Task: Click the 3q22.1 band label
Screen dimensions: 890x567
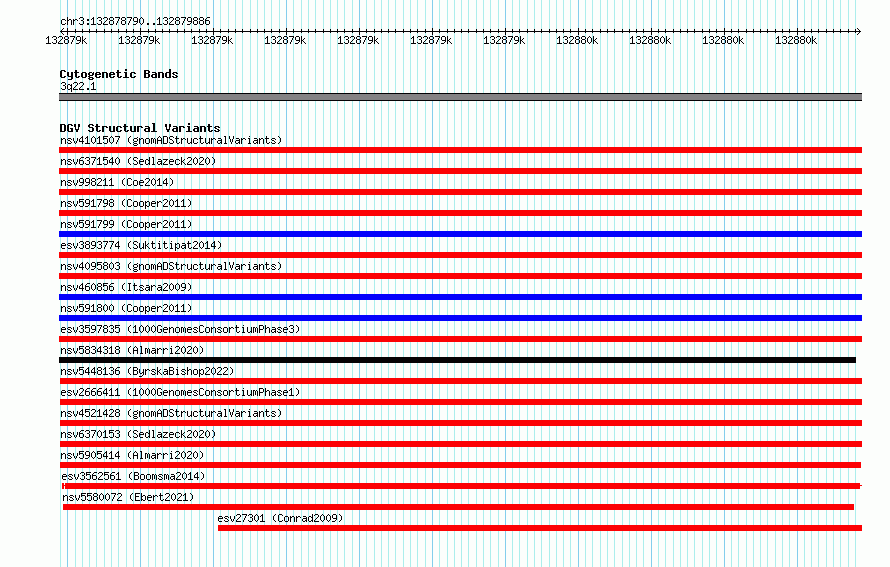Action: [78, 86]
